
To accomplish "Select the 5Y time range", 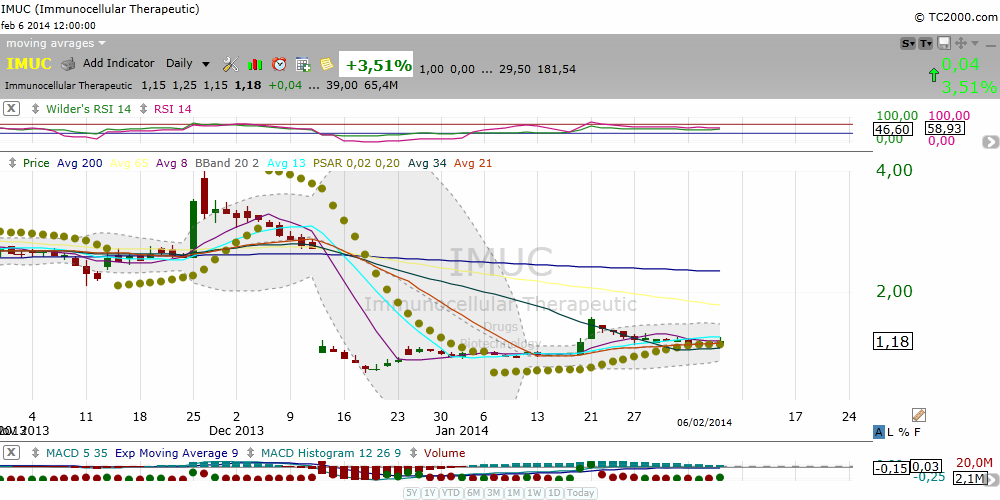I will pyautogui.click(x=413, y=493).
